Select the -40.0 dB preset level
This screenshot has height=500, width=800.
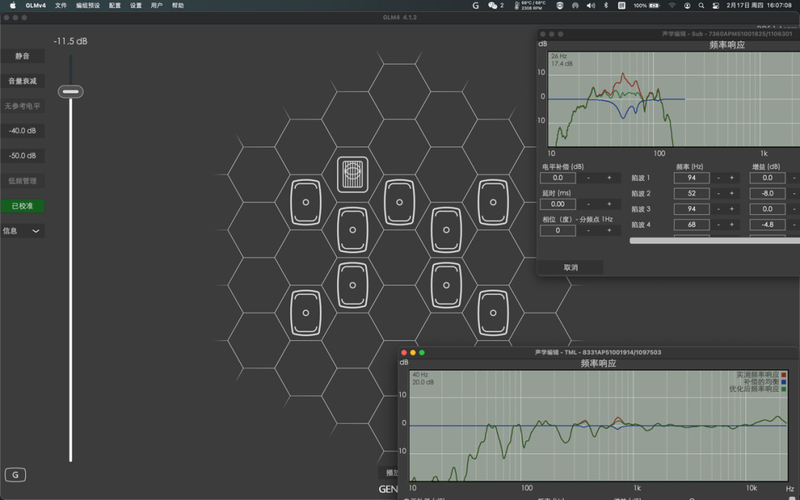tap(22, 131)
